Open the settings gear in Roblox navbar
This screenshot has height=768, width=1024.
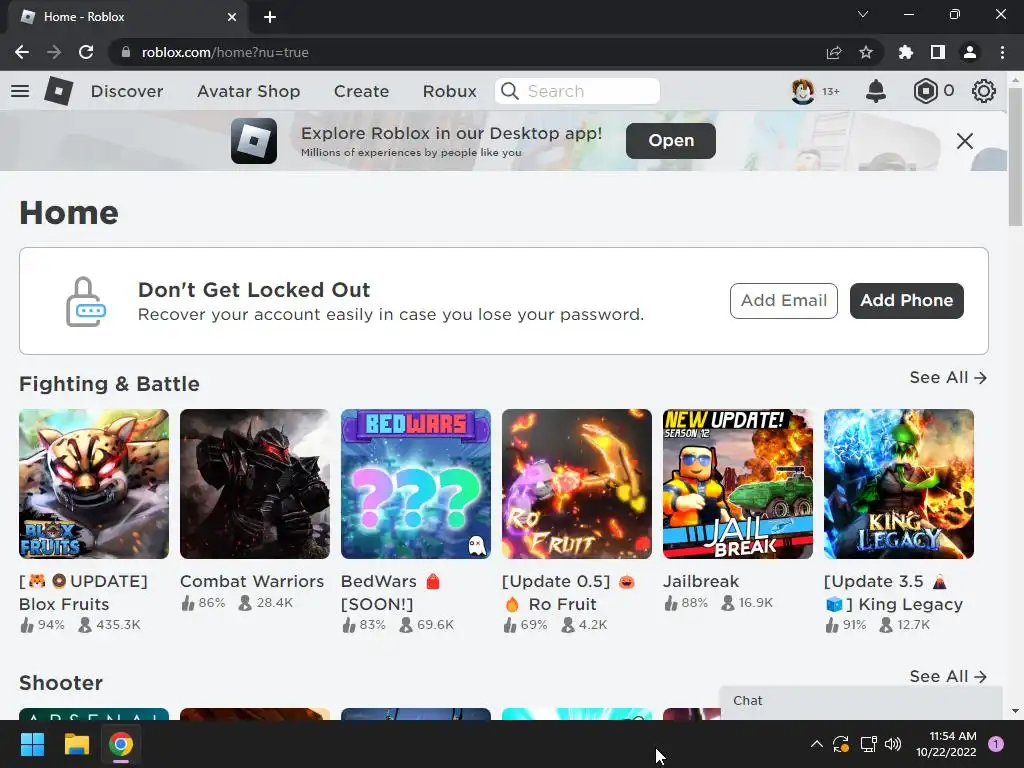pos(984,91)
